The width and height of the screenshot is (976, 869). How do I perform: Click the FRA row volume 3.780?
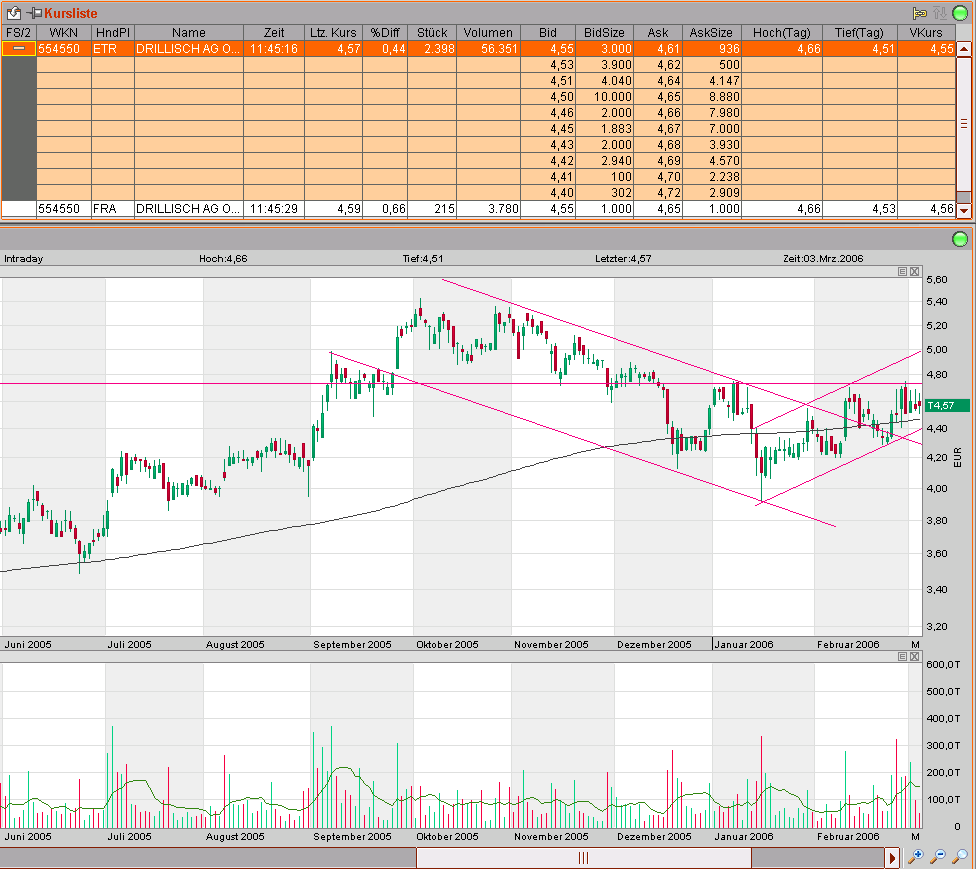(488, 209)
